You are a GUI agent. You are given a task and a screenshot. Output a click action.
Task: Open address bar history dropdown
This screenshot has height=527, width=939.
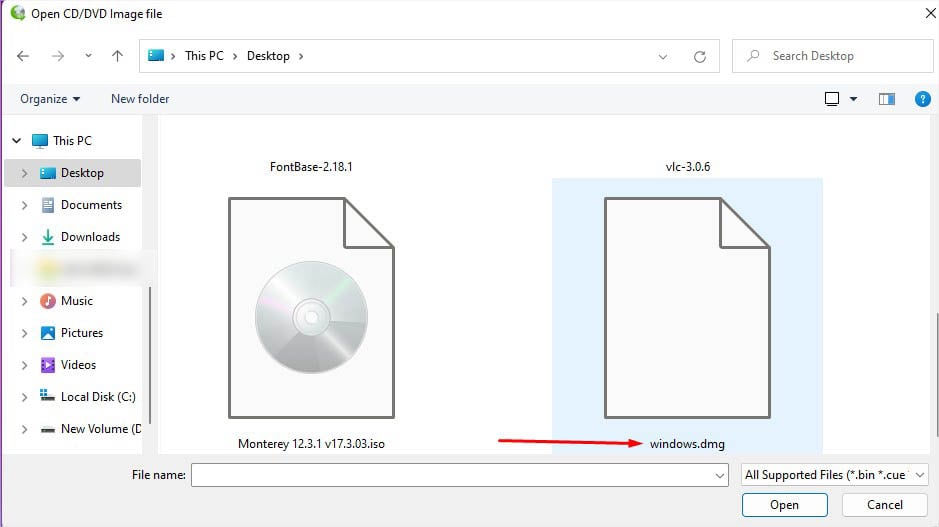click(662, 56)
